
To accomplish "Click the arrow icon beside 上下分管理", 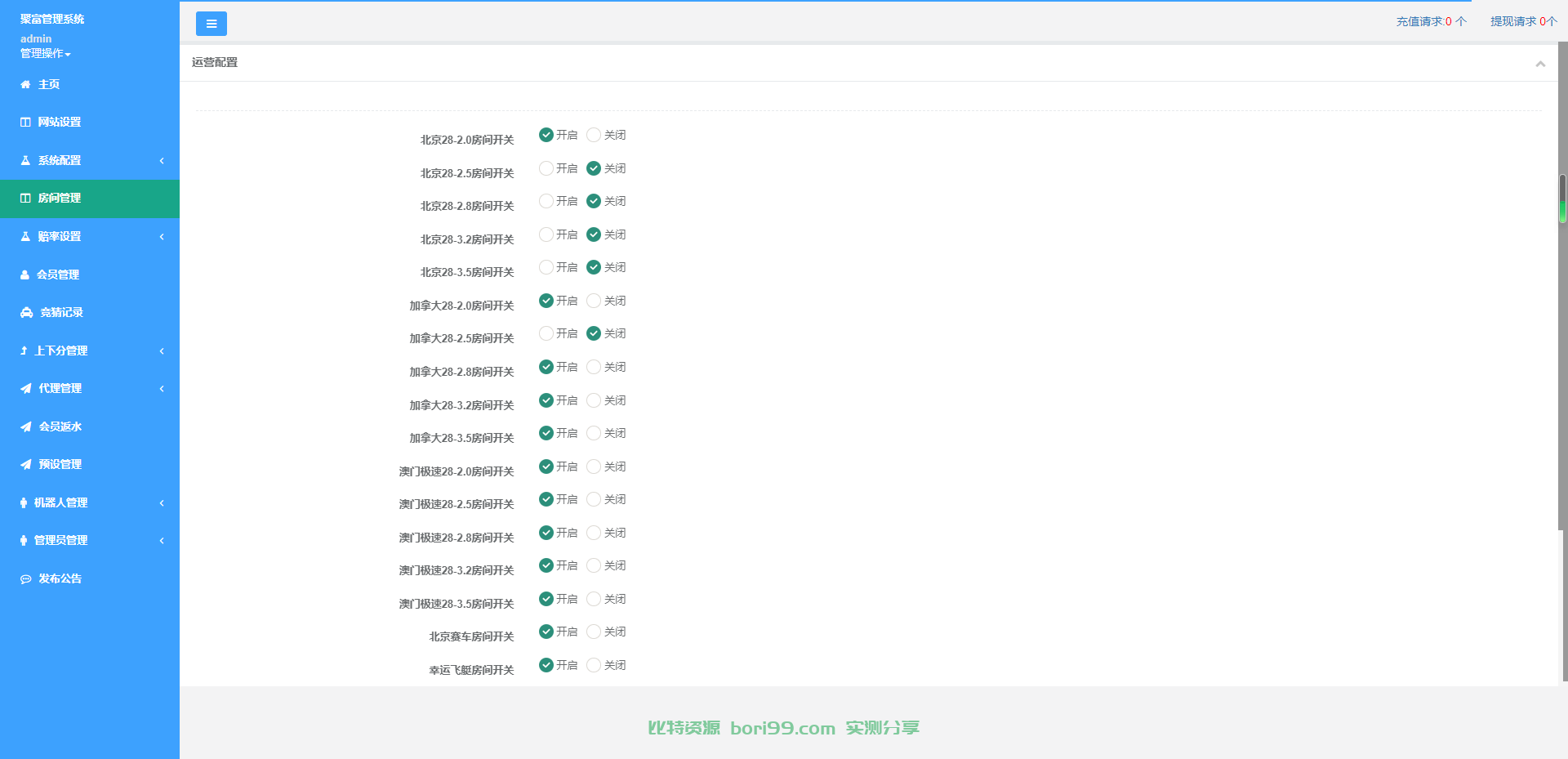I will pyautogui.click(x=24, y=350).
